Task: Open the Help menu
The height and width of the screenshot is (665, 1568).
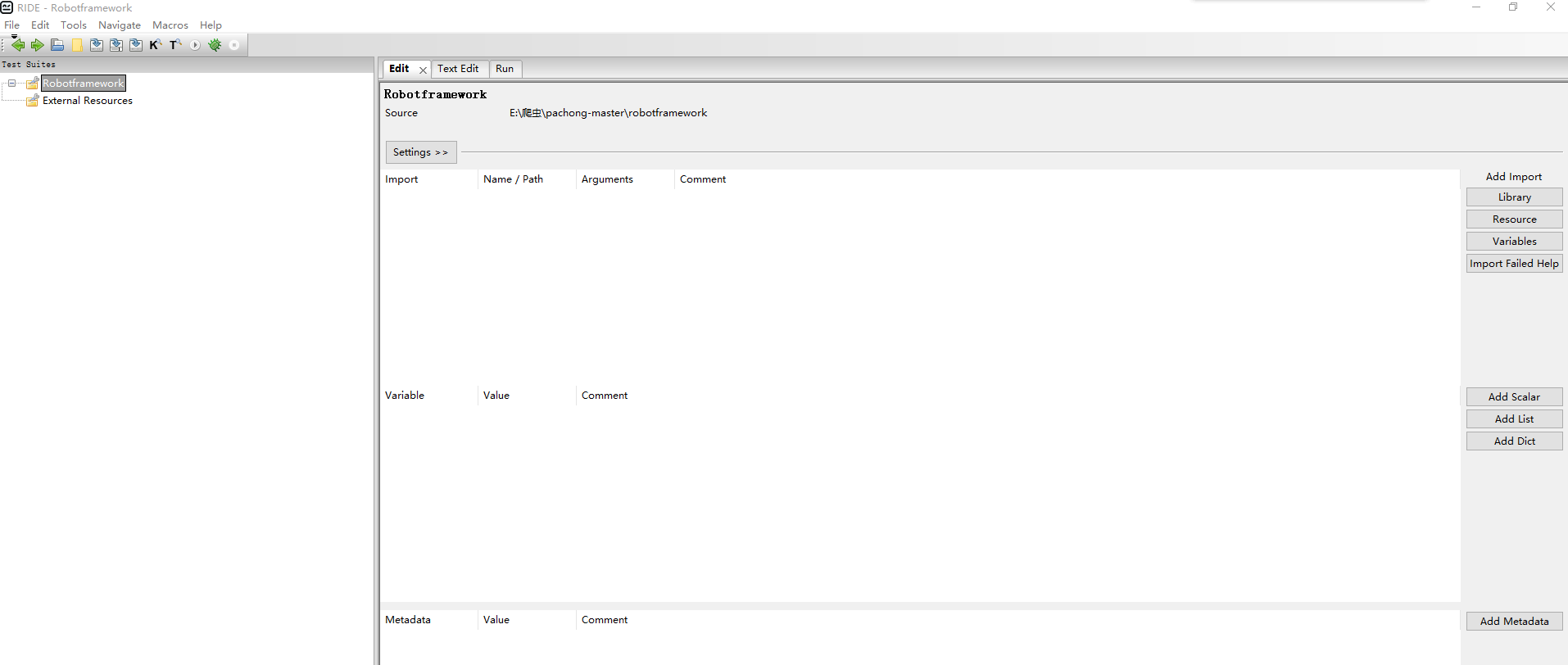Action: 211,25
